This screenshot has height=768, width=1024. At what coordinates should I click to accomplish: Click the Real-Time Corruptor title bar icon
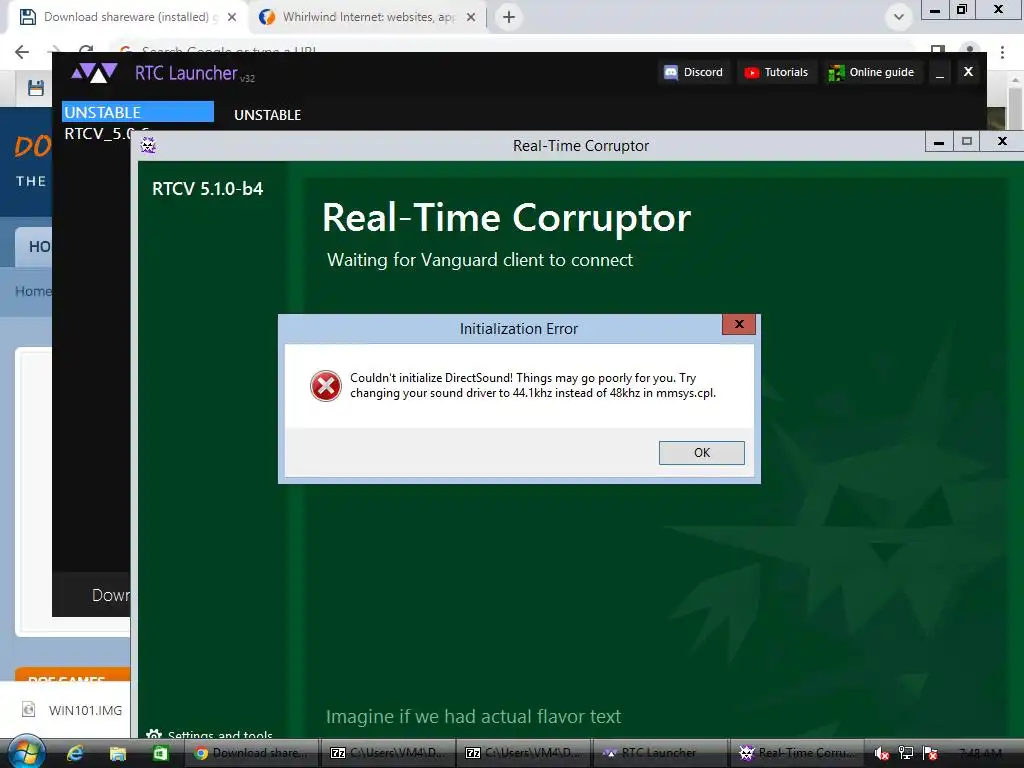tap(148, 145)
